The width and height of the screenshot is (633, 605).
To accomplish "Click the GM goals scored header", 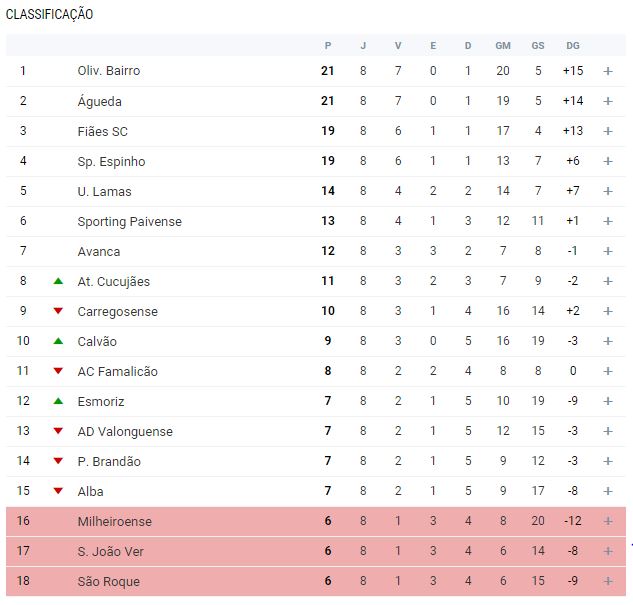I will tap(503, 45).
